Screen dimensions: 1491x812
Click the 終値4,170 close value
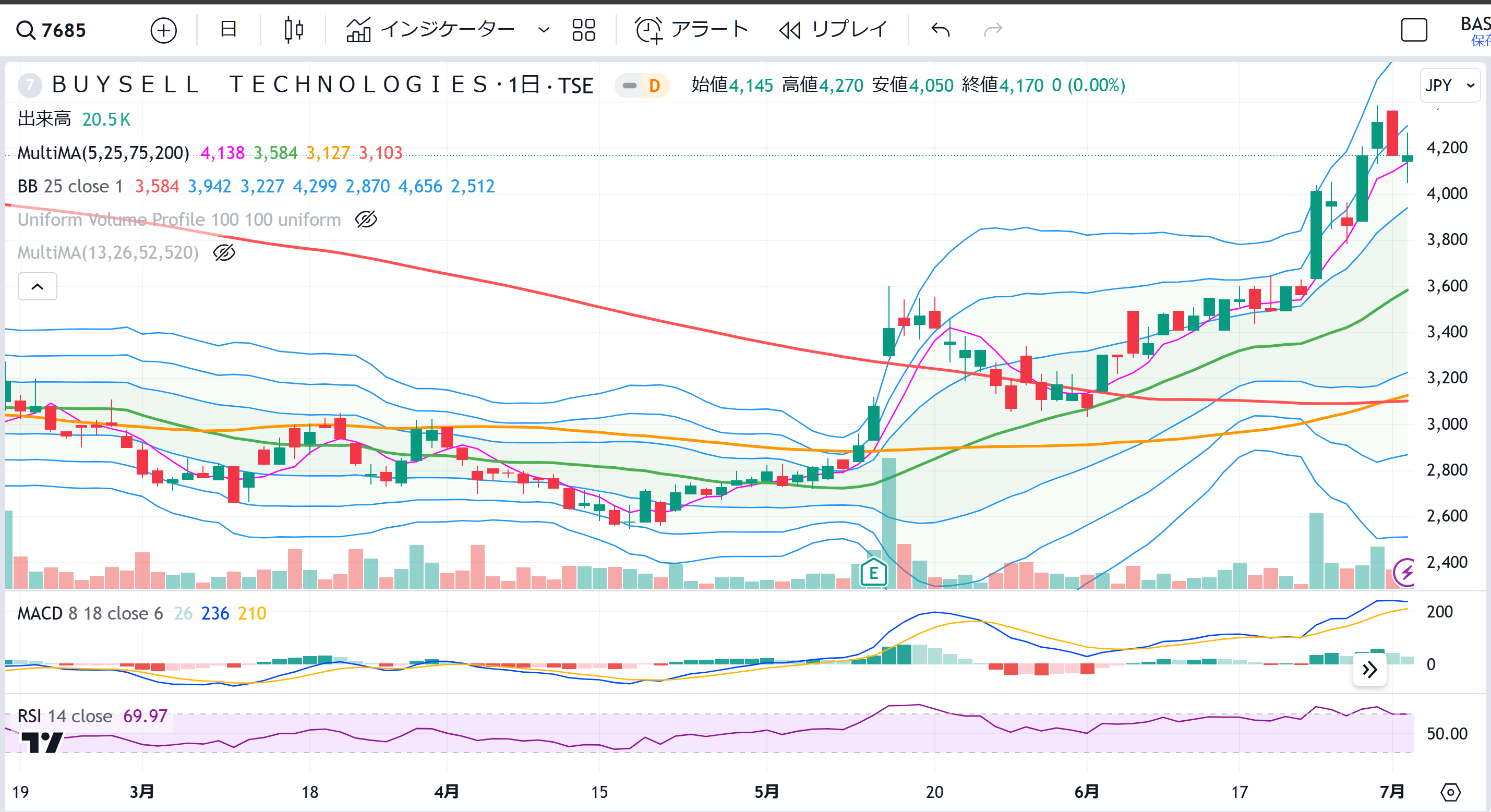tap(1003, 86)
